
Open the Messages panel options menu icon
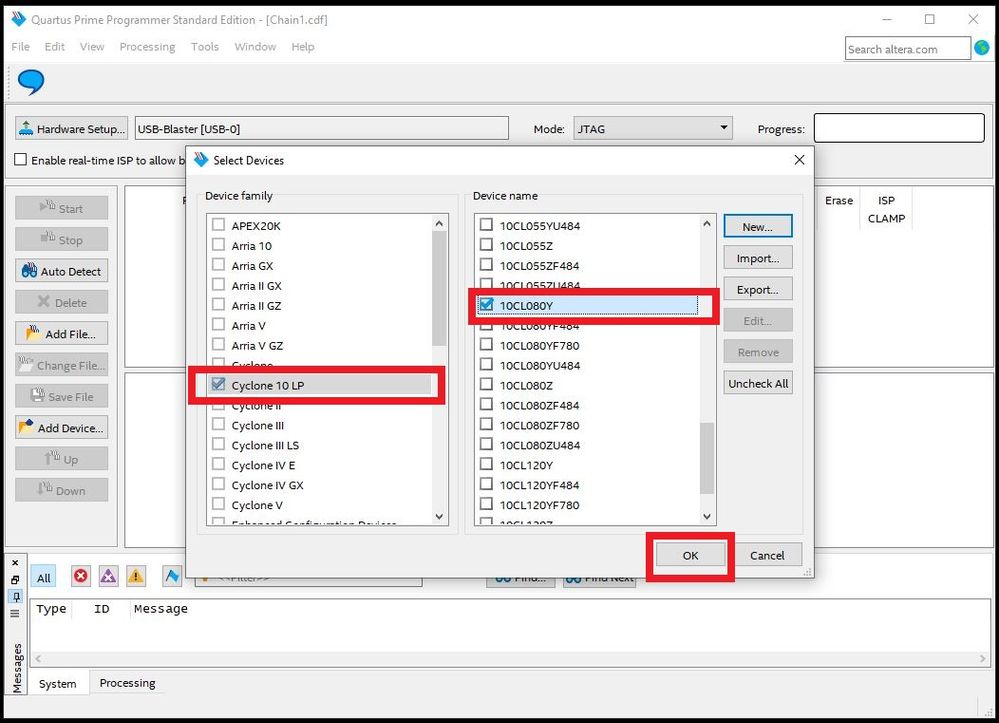tap(15, 613)
